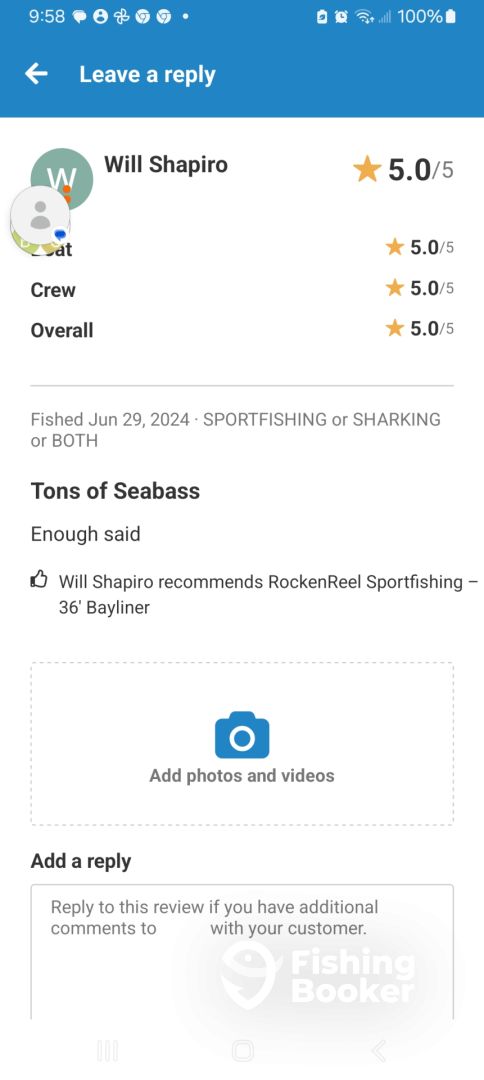Image resolution: width=484 pixels, height=1080 pixels.
Task: Tap the Crew rating star
Action: (394, 287)
